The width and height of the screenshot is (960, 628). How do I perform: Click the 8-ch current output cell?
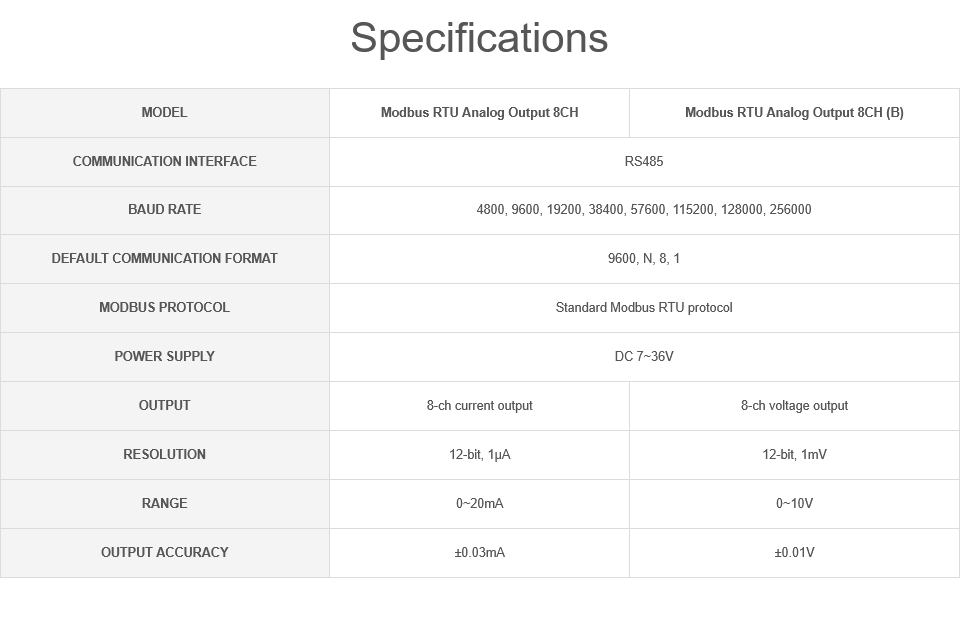point(479,405)
